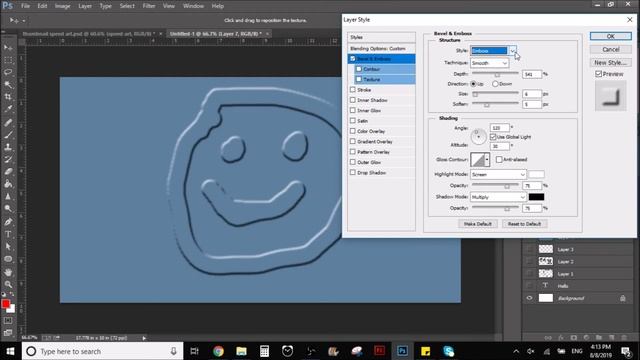The width and height of the screenshot is (640, 360).
Task: Open the Shadow Mode dropdown
Action: [498, 197]
